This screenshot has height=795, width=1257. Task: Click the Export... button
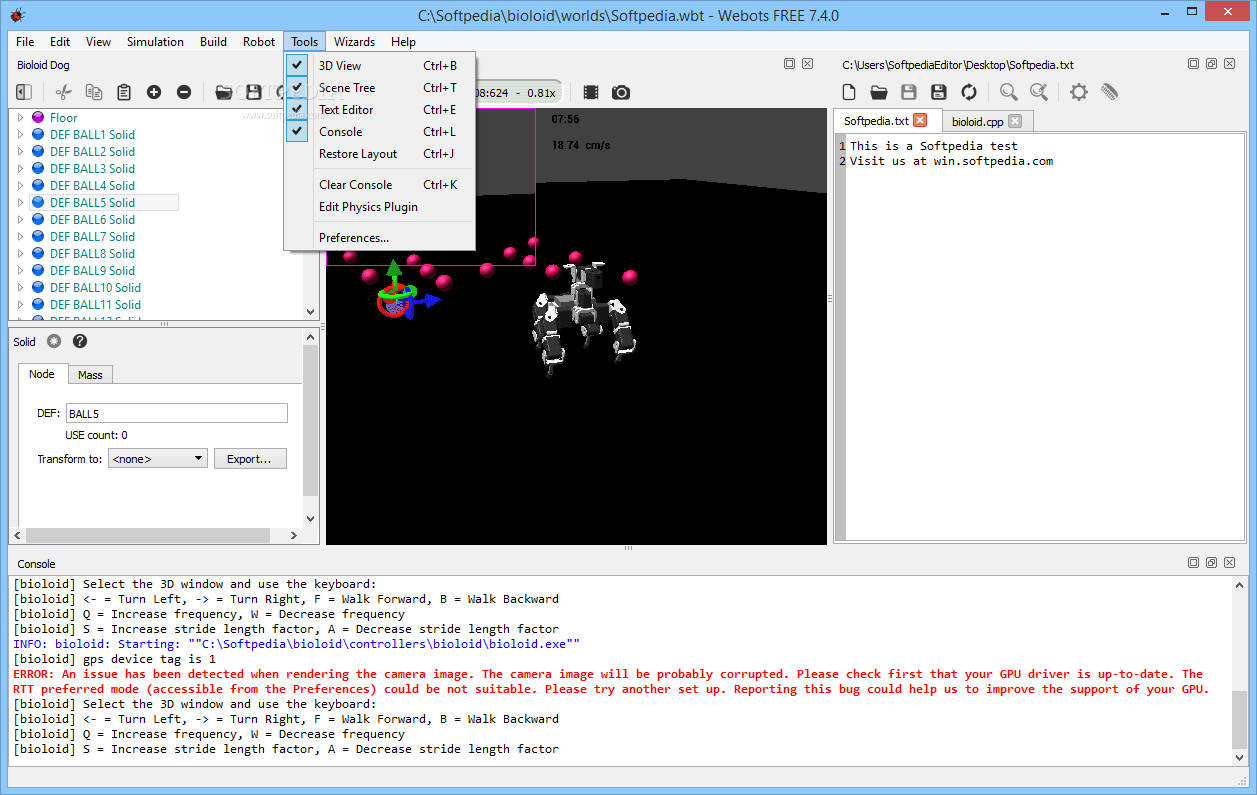pos(250,459)
